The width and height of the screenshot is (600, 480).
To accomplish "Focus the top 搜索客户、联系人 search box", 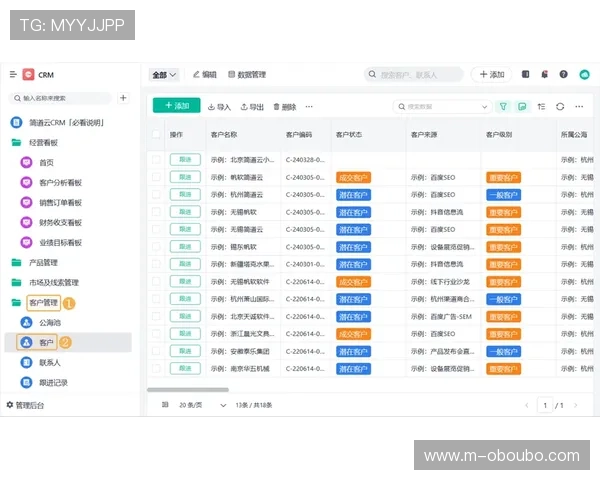I will click(x=413, y=75).
